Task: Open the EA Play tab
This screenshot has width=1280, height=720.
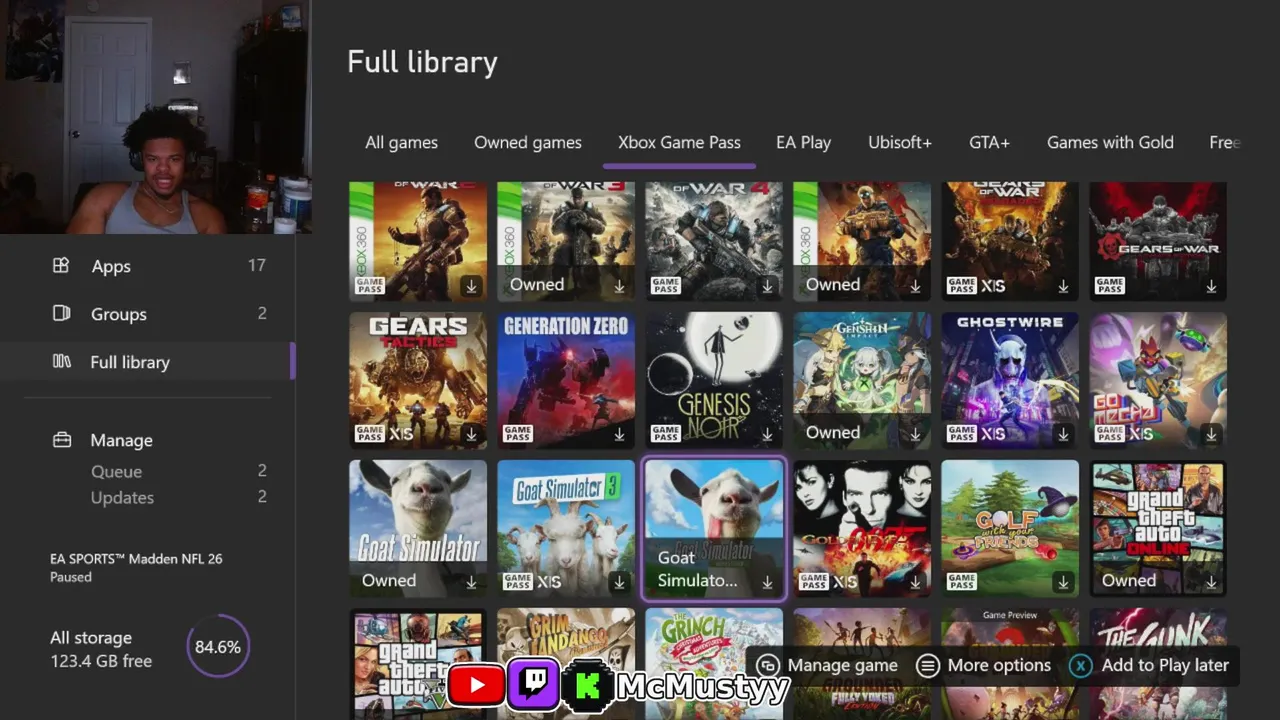Action: click(x=804, y=142)
